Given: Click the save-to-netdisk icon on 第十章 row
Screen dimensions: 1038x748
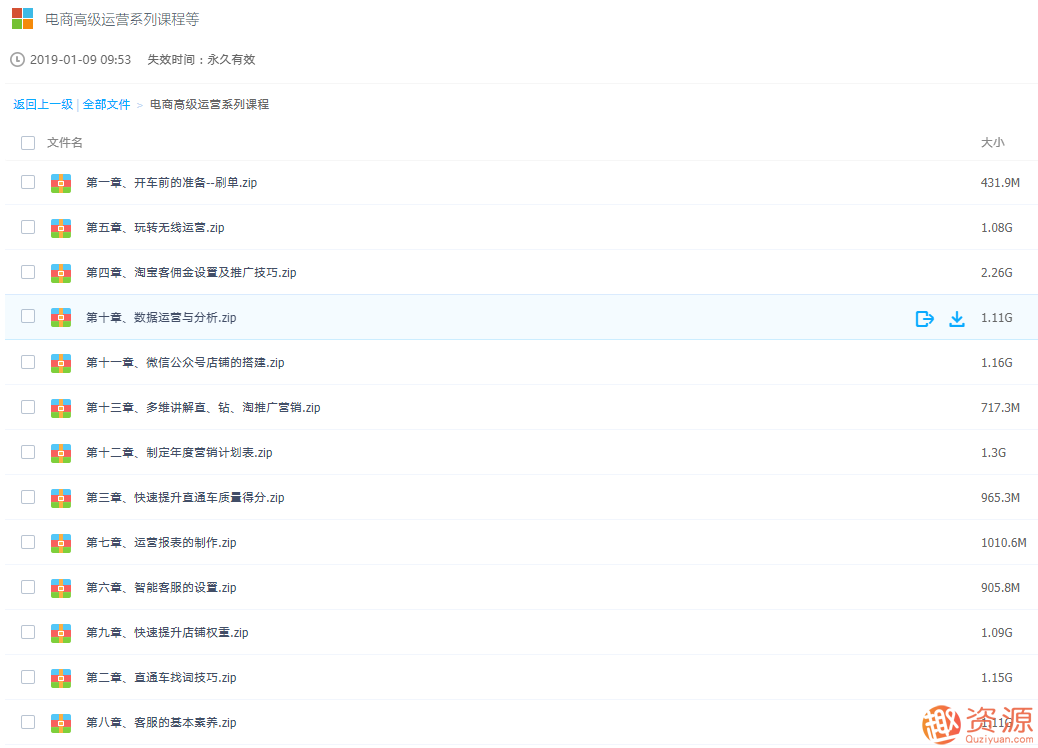Looking at the screenshot, I should (x=925, y=319).
